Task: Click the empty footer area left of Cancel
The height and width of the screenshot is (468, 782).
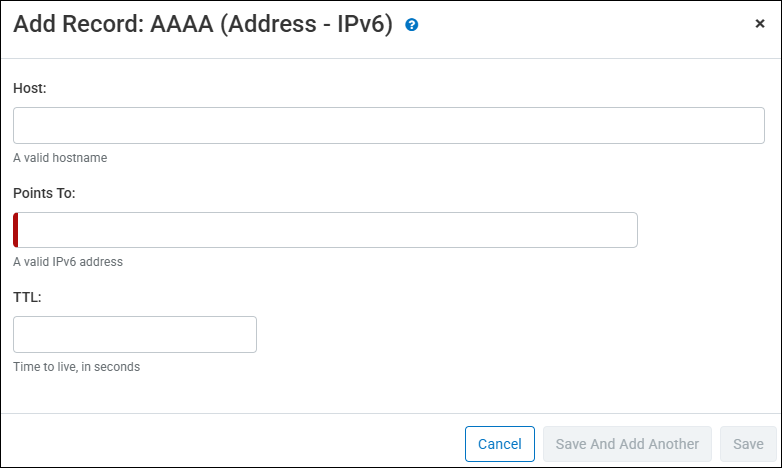Action: tap(230, 442)
